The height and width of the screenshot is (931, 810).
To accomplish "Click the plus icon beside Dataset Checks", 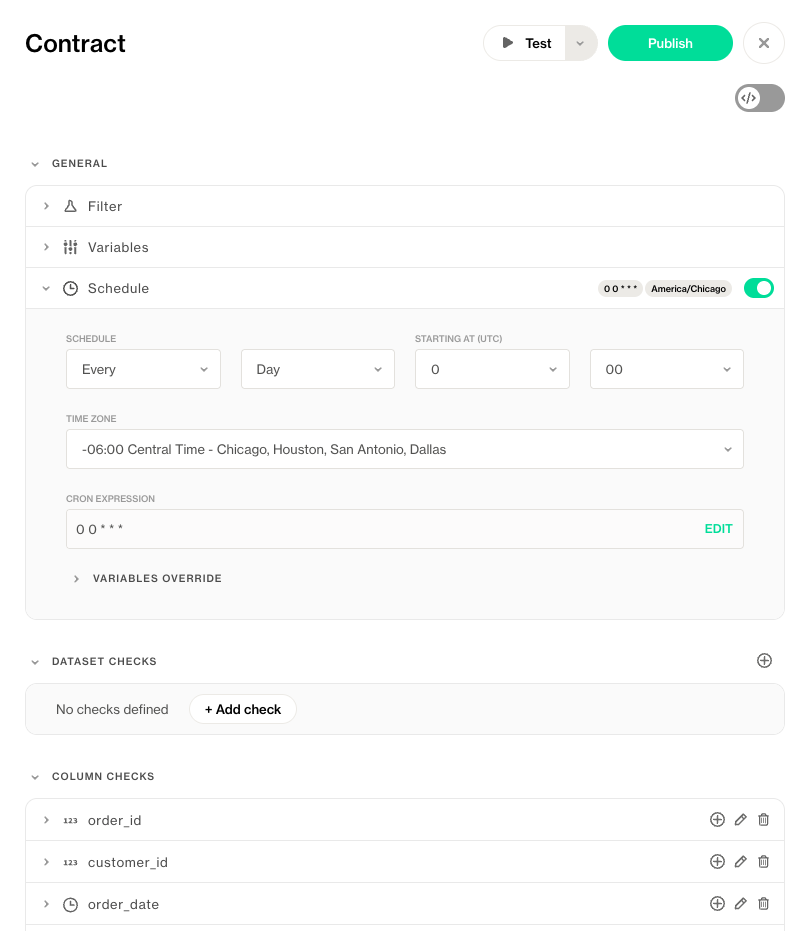I will pos(764,661).
